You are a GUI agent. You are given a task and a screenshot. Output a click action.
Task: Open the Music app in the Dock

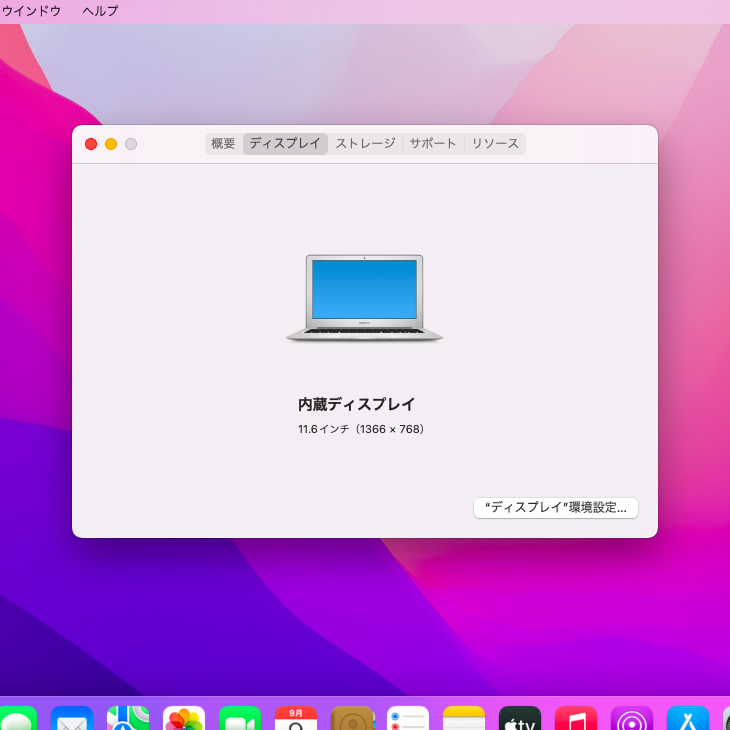tap(576, 718)
